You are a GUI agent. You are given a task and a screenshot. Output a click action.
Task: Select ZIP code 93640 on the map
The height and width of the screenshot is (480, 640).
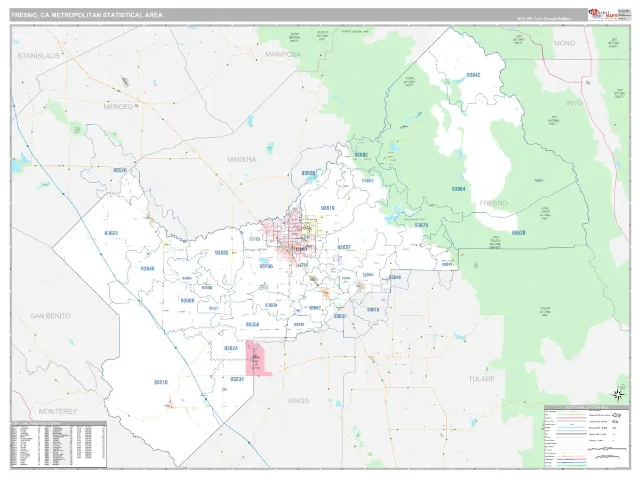[x=147, y=269]
